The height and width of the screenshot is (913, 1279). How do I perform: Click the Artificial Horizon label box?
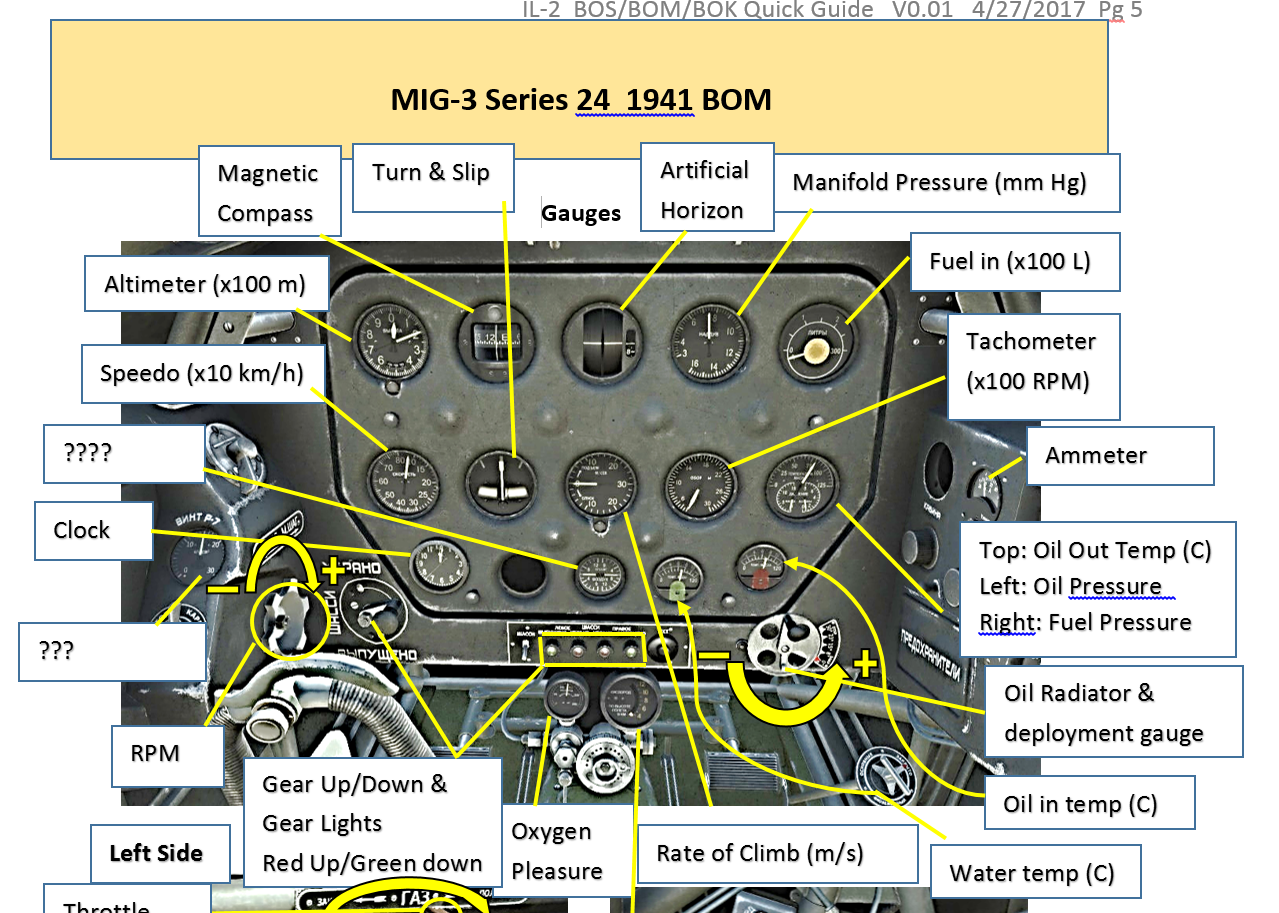707,187
